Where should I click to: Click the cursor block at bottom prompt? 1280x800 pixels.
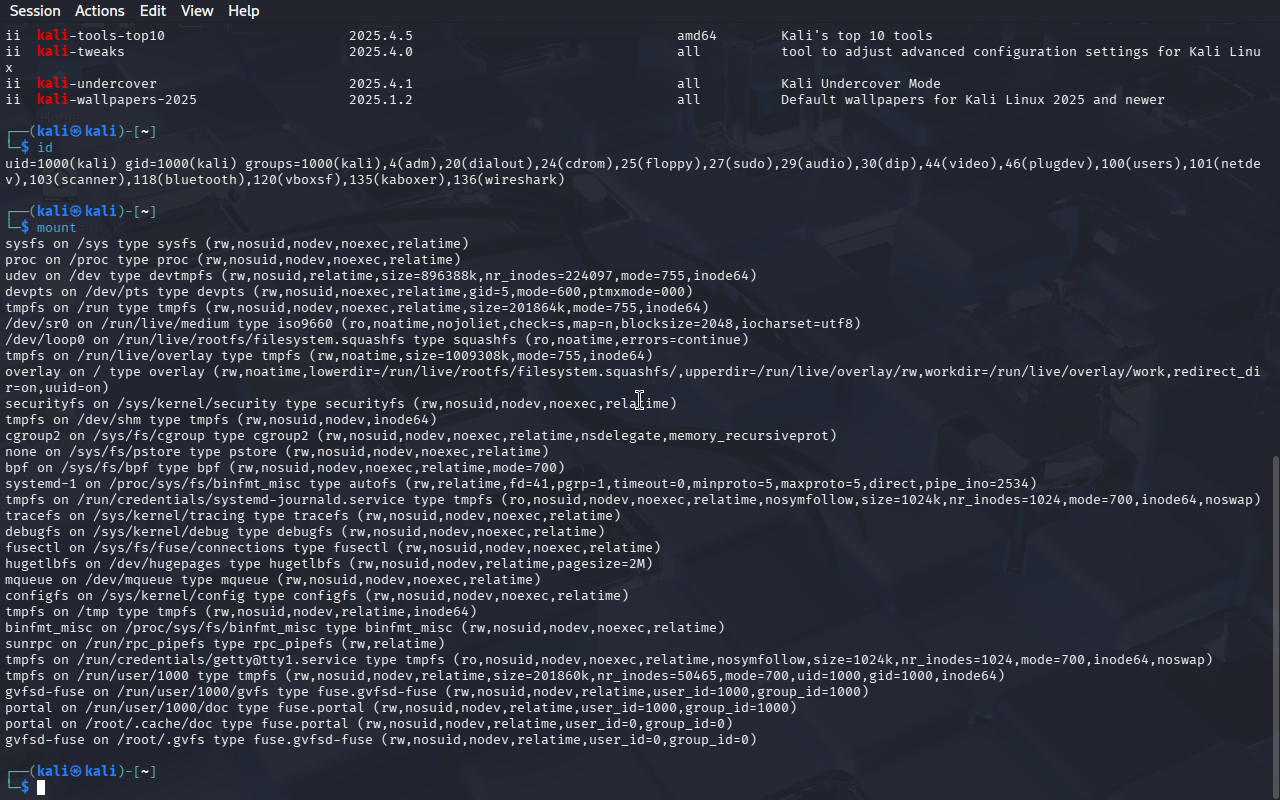pyautogui.click(x=41, y=788)
